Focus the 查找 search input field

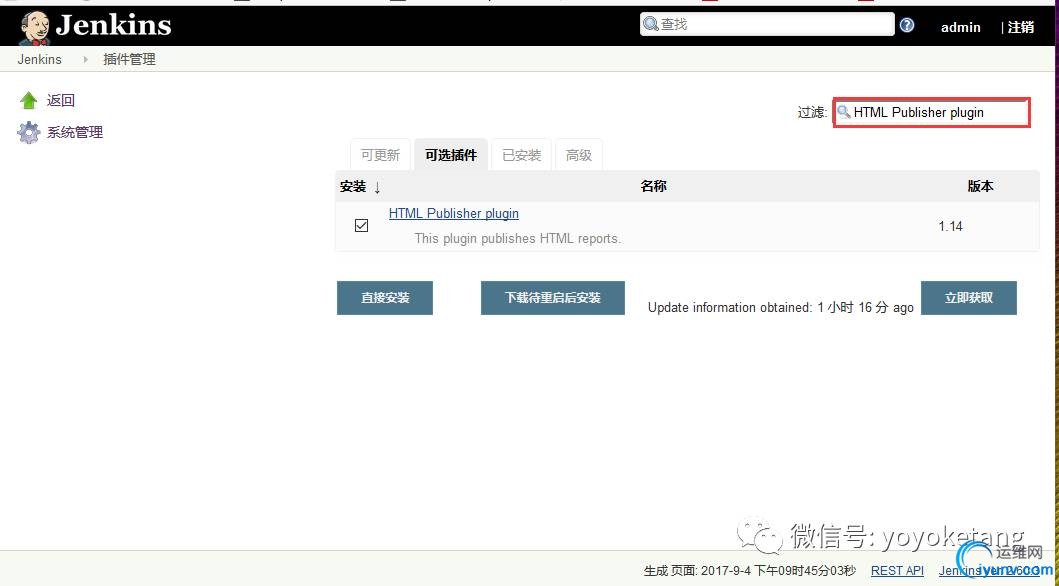(x=767, y=24)
